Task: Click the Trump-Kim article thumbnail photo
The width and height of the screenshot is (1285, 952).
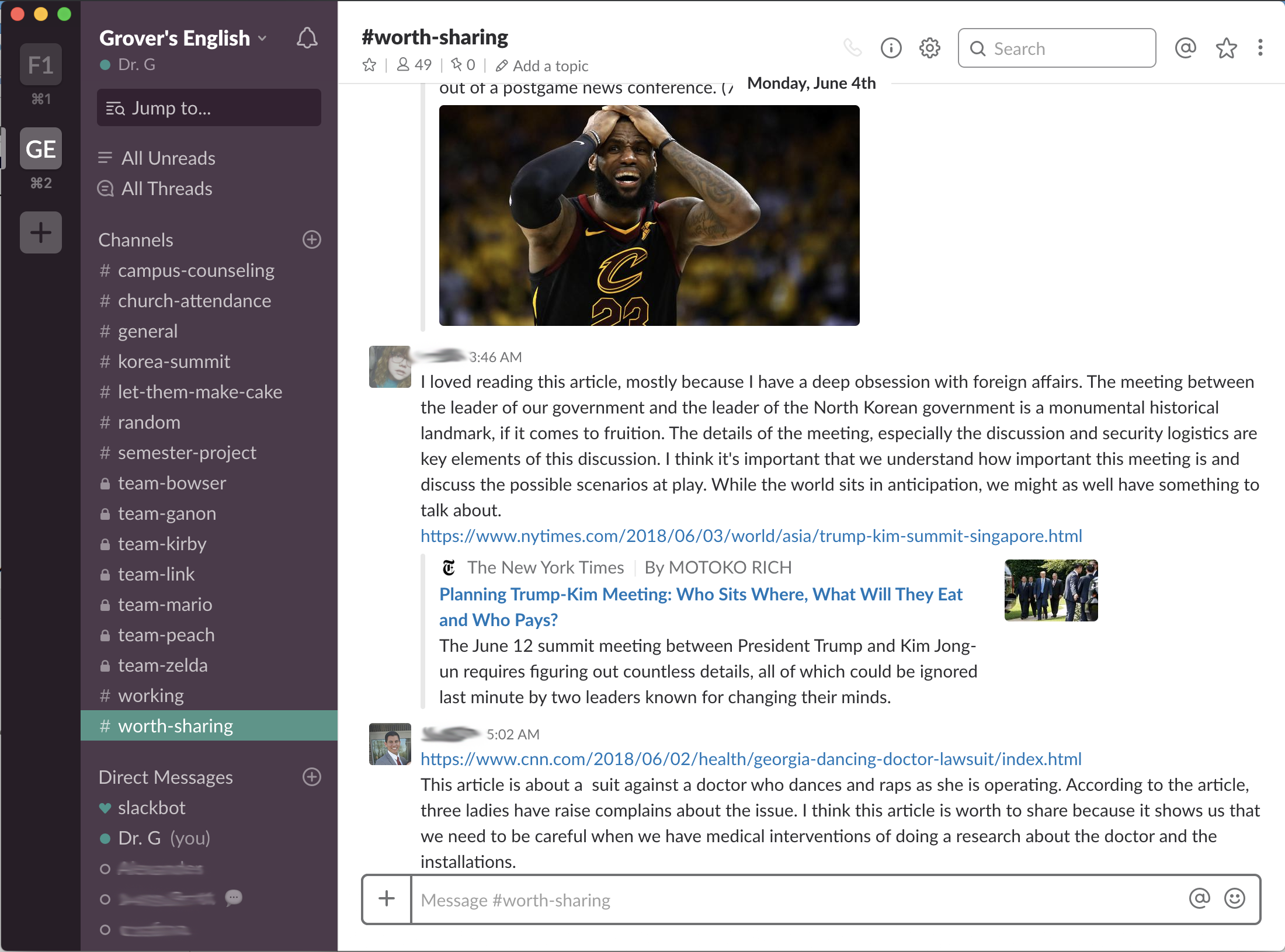Action: (x=1051, y=590)
